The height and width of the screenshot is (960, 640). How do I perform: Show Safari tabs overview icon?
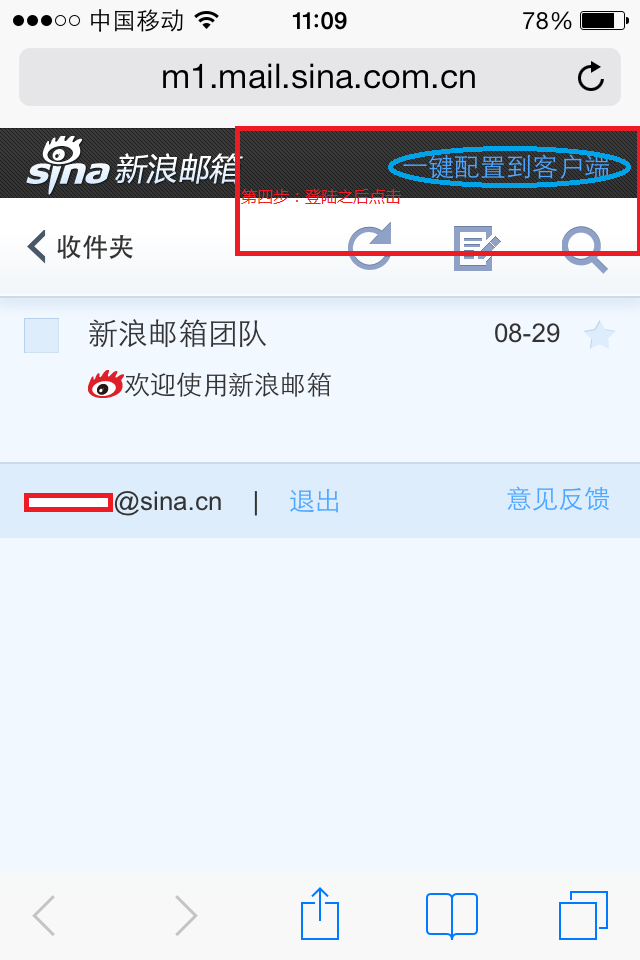(583, 915)
